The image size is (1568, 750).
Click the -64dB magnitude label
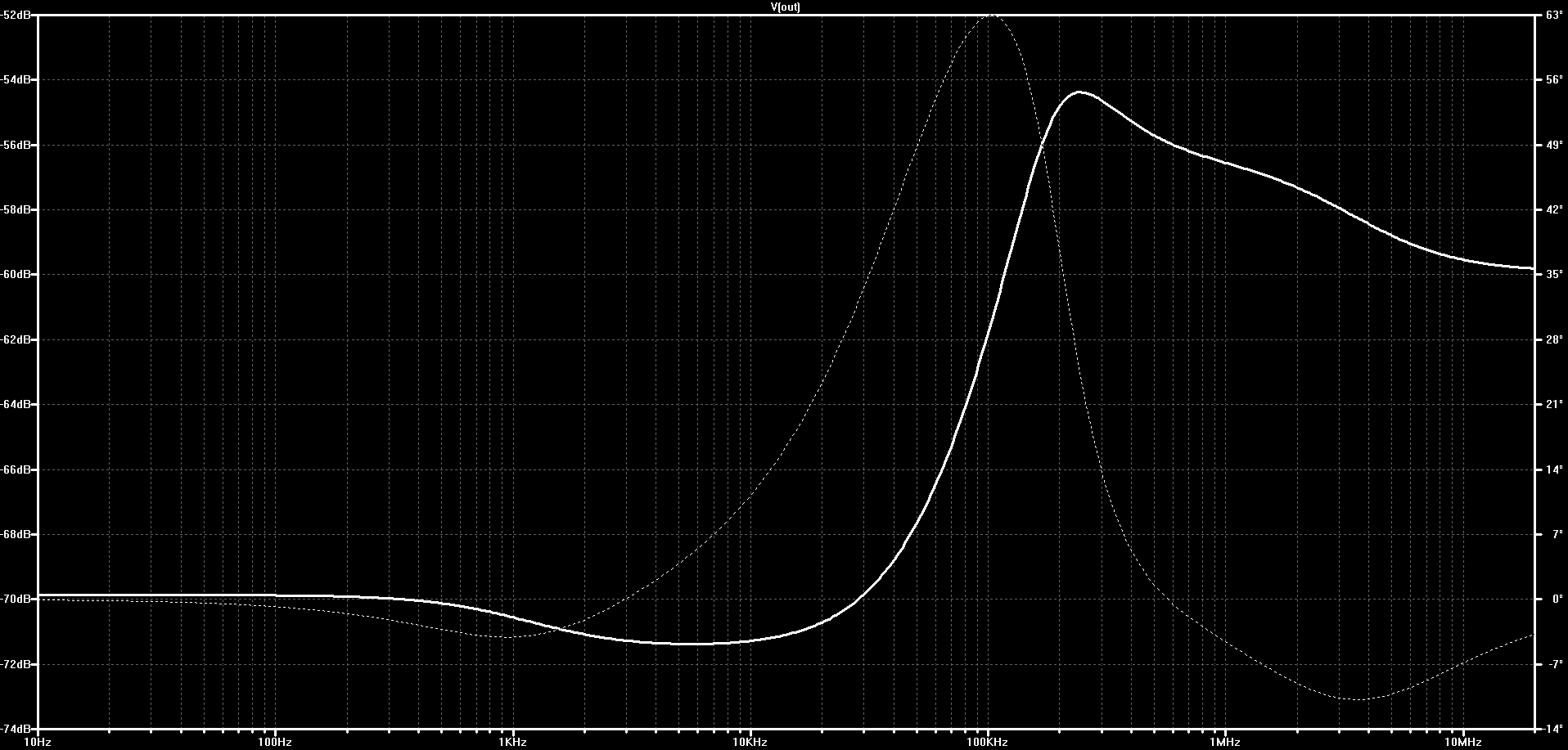click(16, 404)
